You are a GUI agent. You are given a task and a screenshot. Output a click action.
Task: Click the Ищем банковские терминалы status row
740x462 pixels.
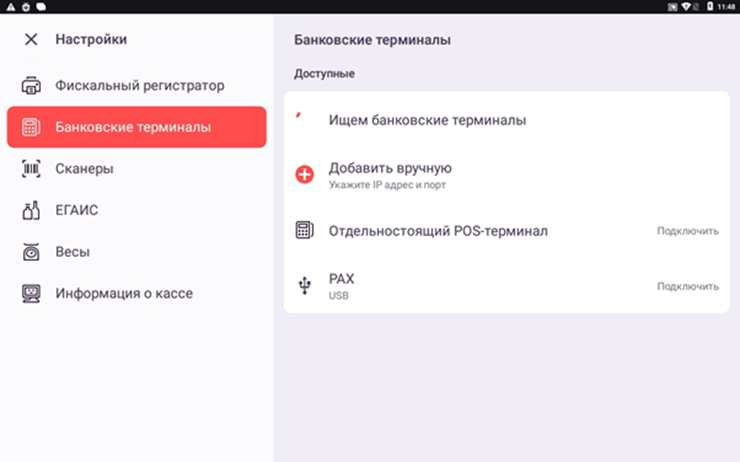(x=506, y=120)
